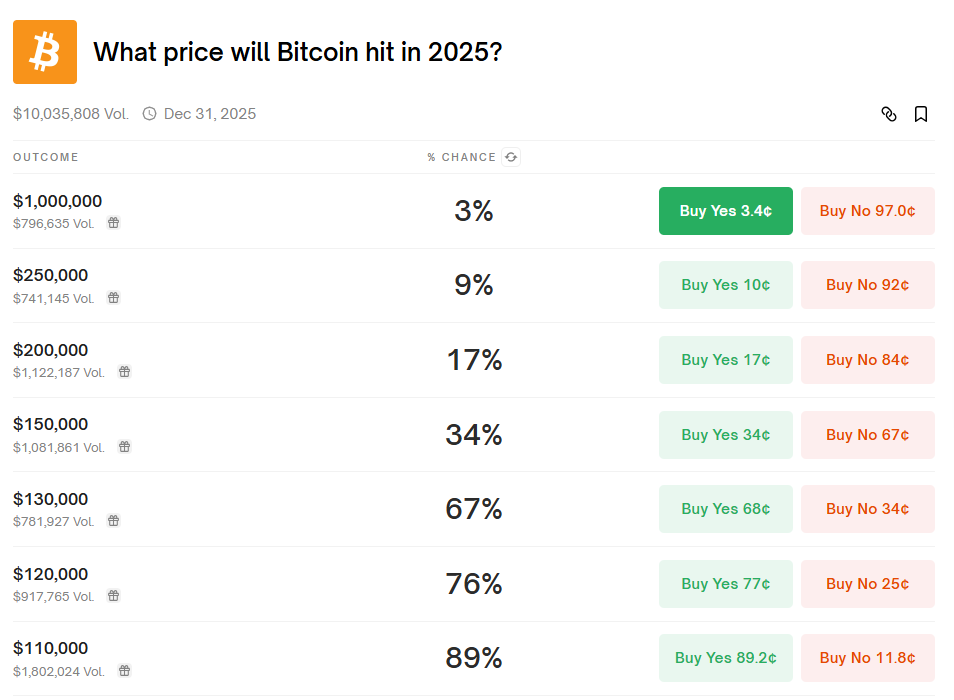Click the gift icon under $250,000
Image resolution: width=954 pixels, height=700 pixels.
click(x=114, y=298)
